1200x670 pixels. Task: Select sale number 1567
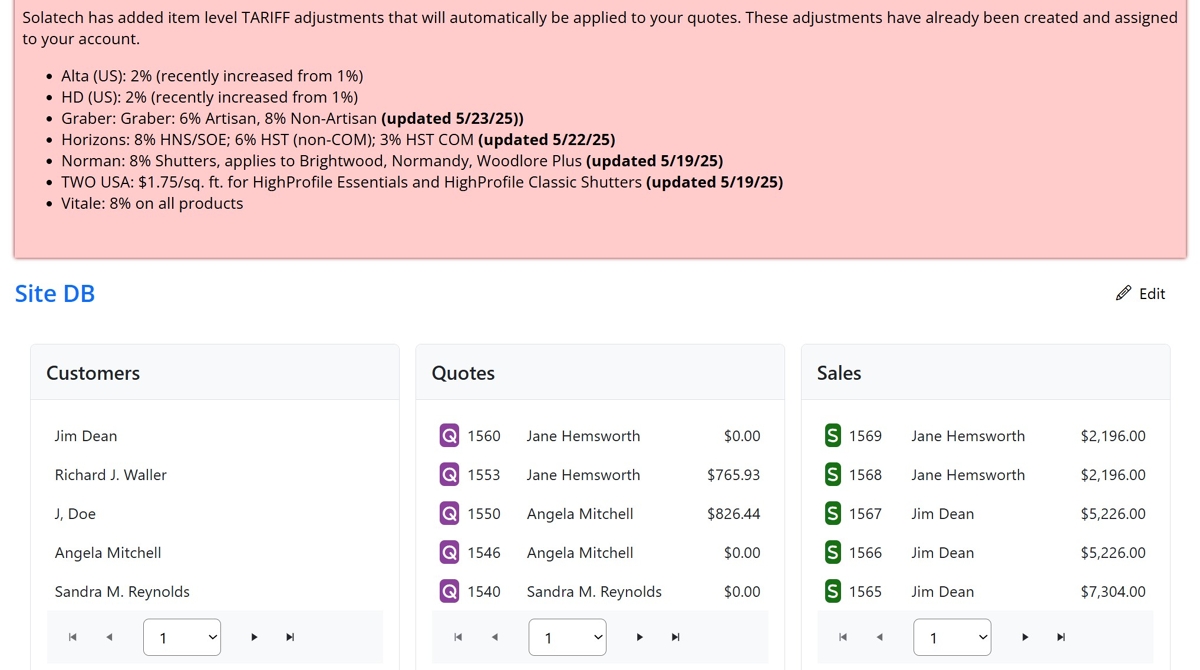(x=865, y=514)
